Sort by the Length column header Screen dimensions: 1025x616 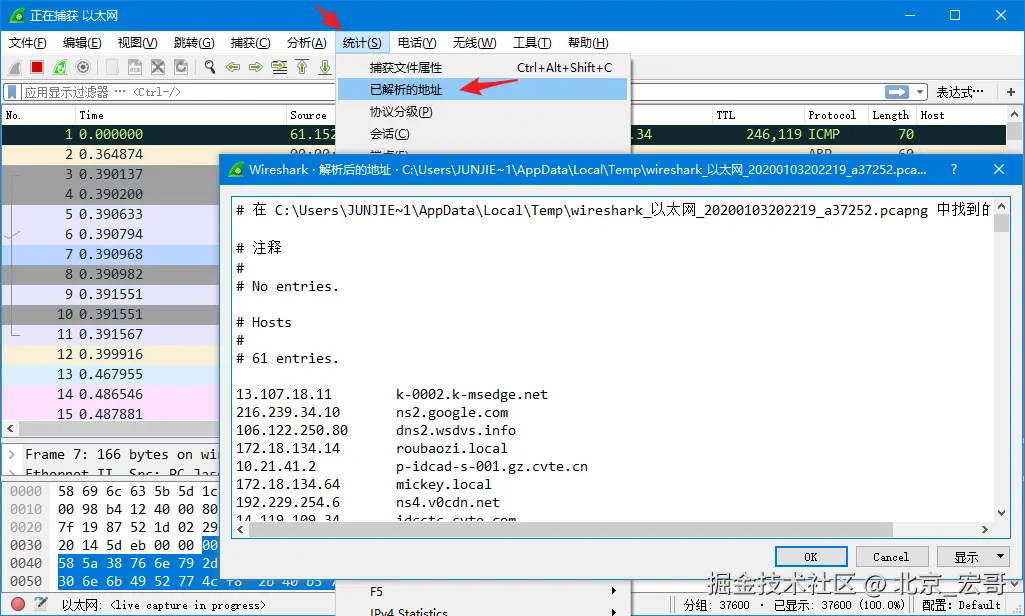(892, 115)
